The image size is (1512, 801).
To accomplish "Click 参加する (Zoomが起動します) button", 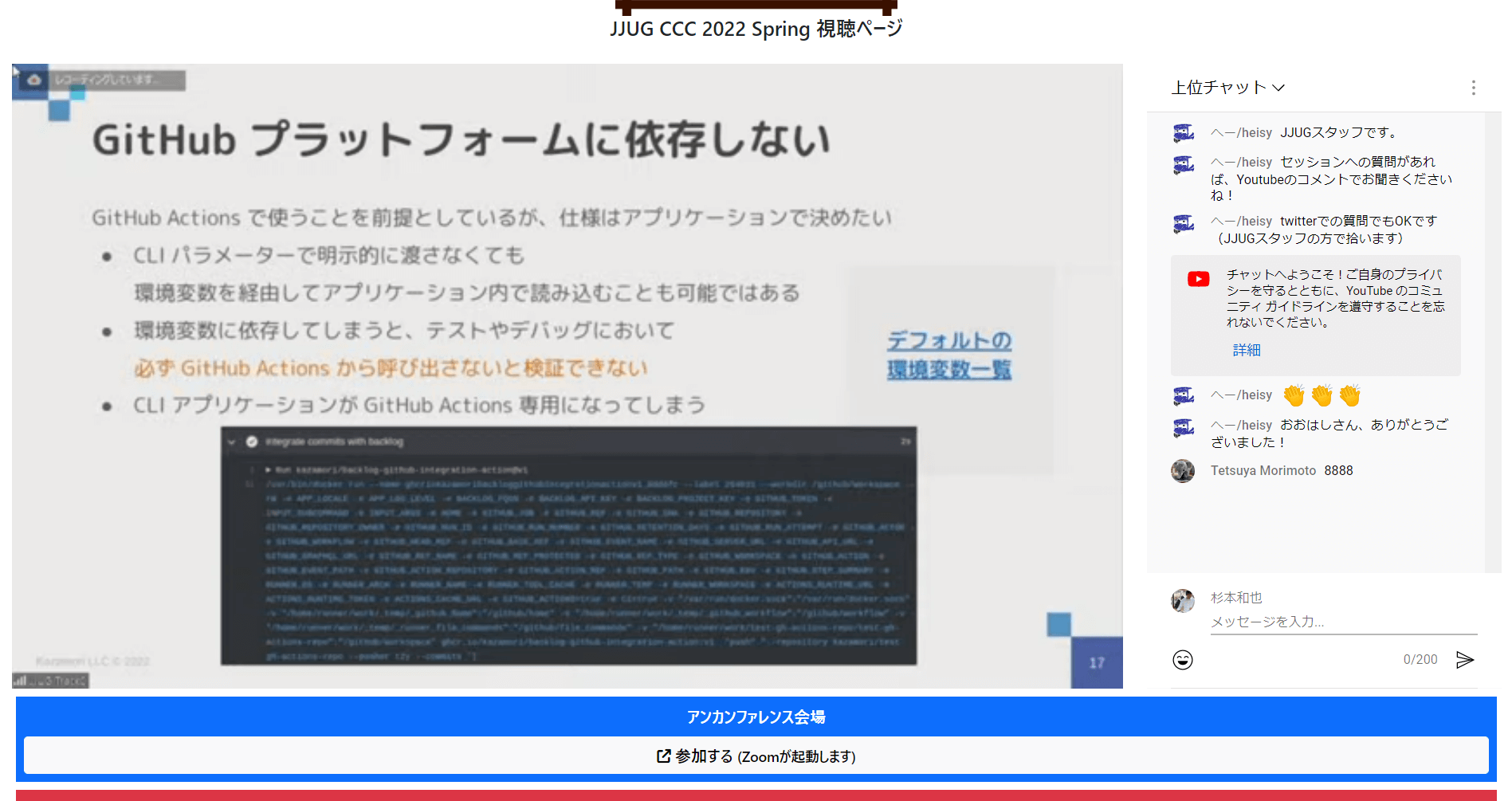I will pyautogui.click(x=756, y=756).
